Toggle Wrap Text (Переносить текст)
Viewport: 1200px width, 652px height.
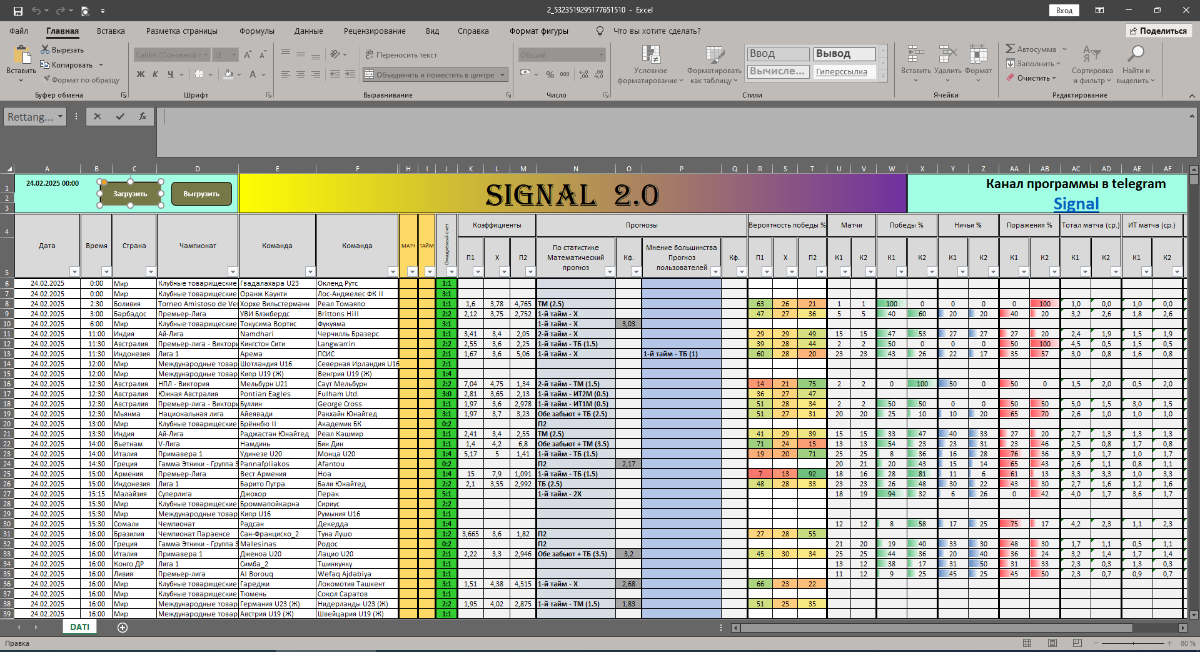point(401,55)
